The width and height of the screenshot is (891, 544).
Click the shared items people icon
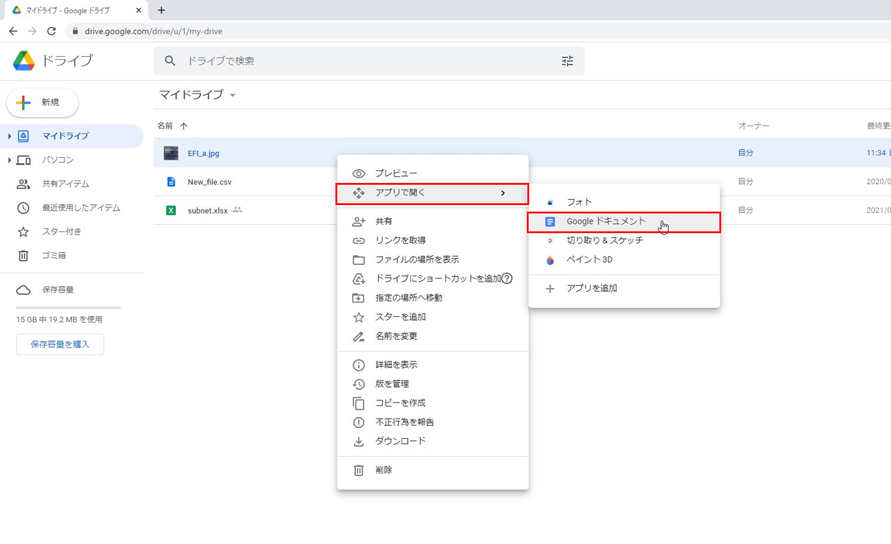click(23, 184)
